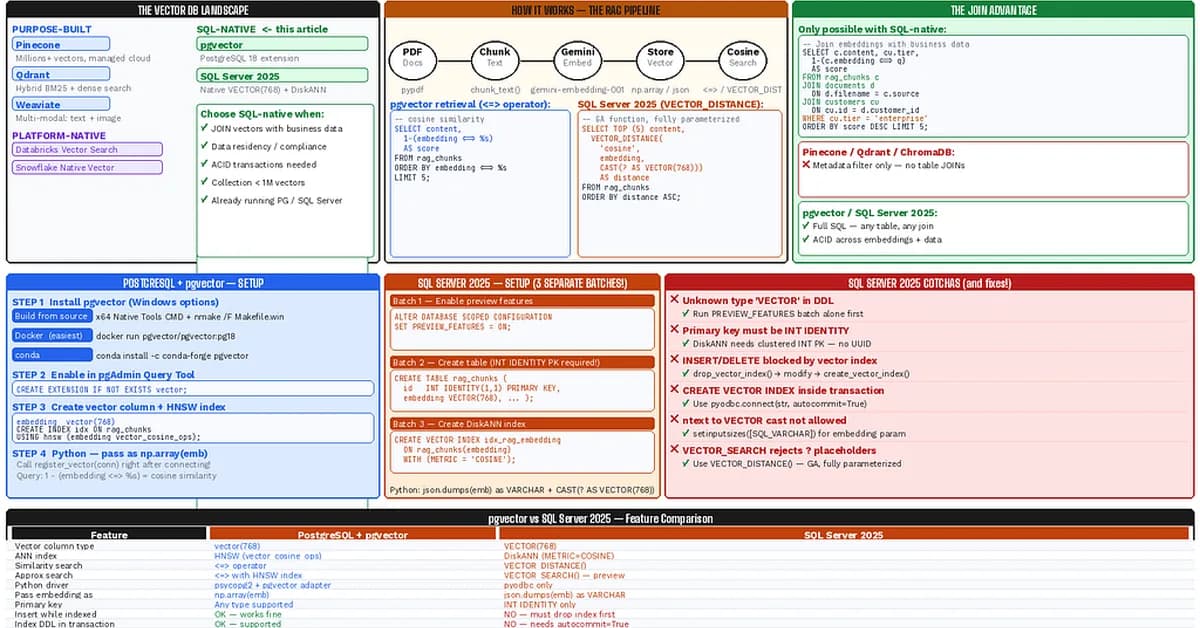Click red X beside 'Metadata filter only — no table JOINs'

[x=806, y=164]
